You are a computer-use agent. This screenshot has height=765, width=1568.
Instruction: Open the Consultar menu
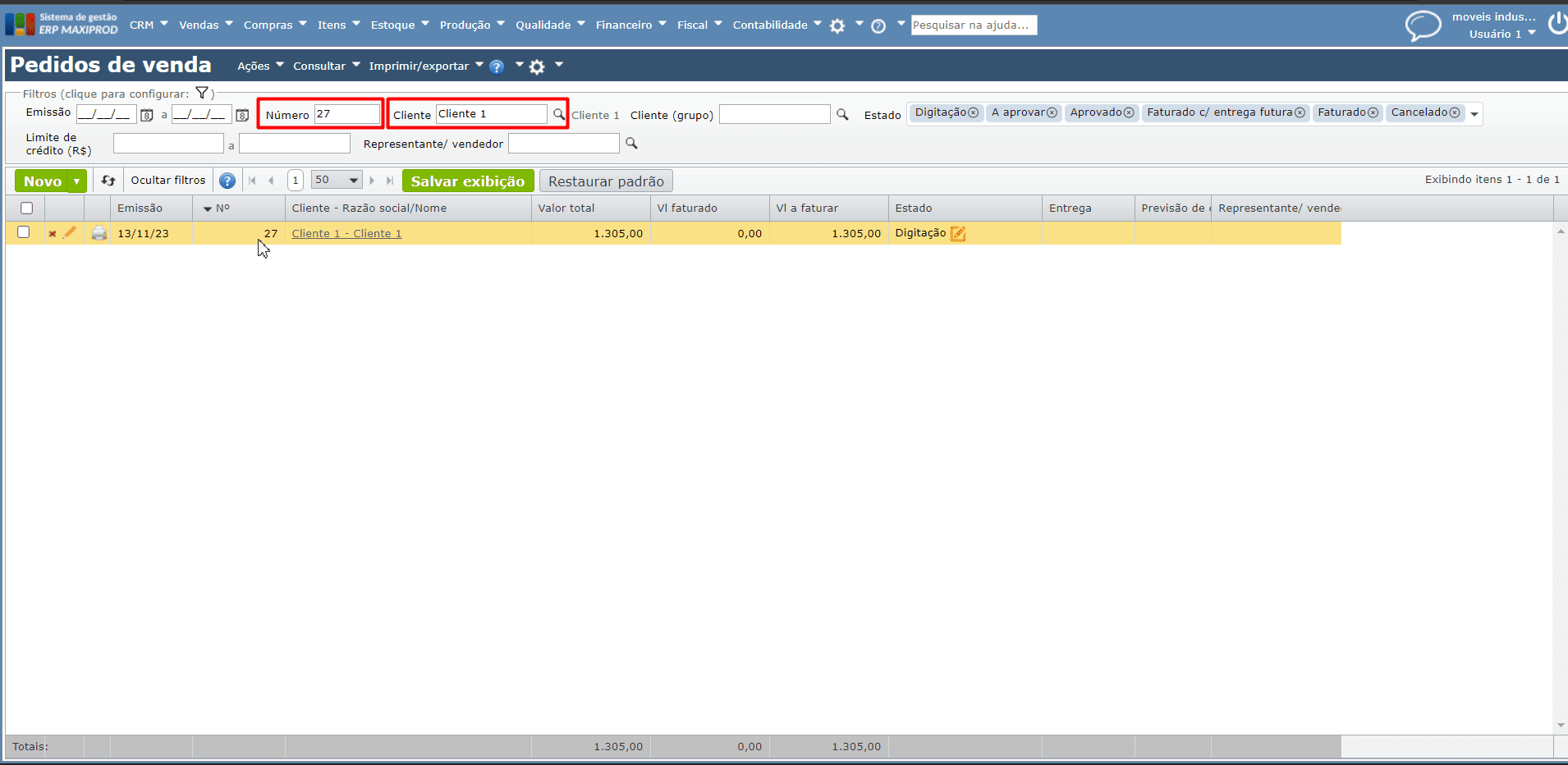tap(327, 66)
